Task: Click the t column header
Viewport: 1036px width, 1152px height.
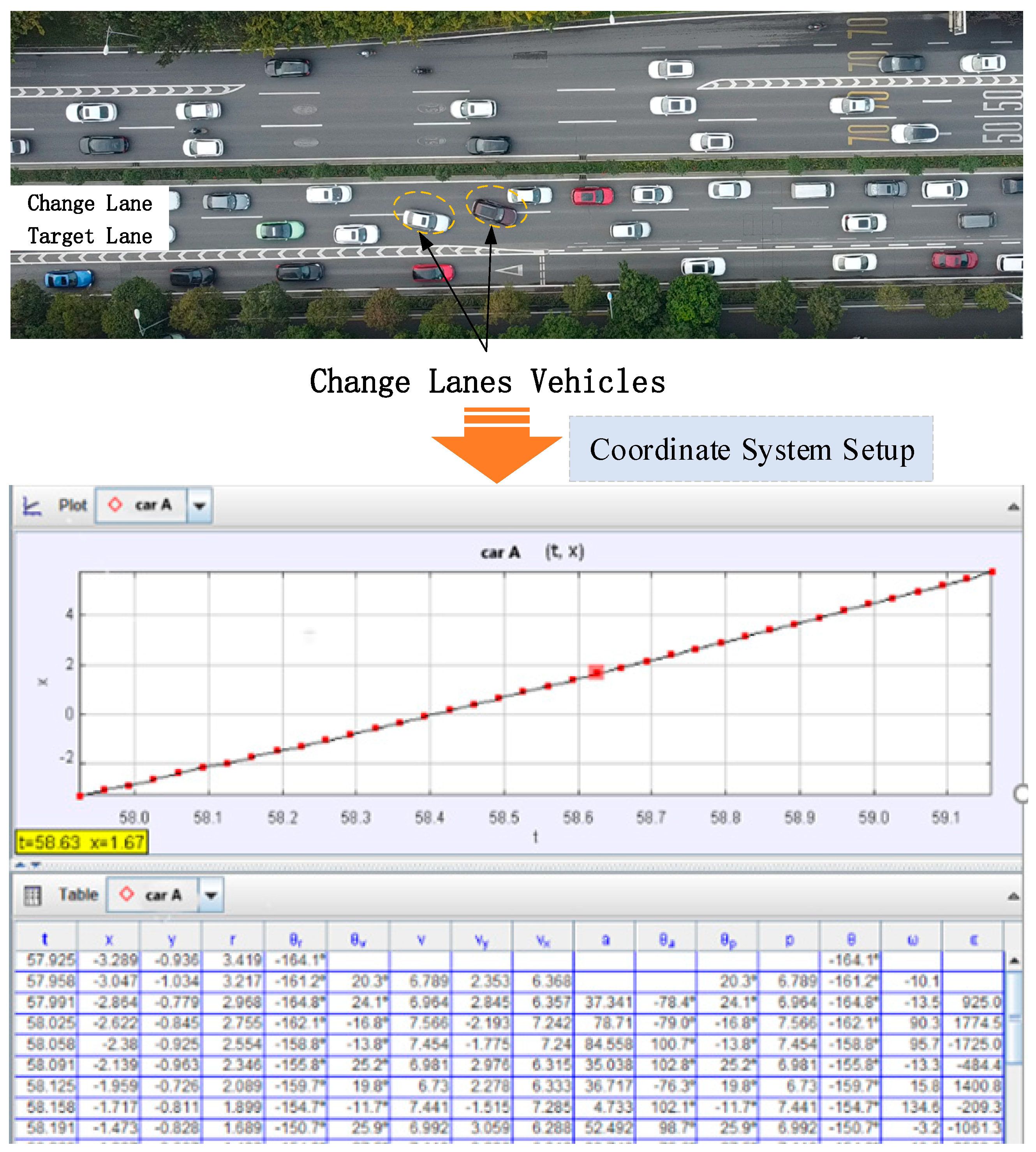Action: [x=45, y=940]
